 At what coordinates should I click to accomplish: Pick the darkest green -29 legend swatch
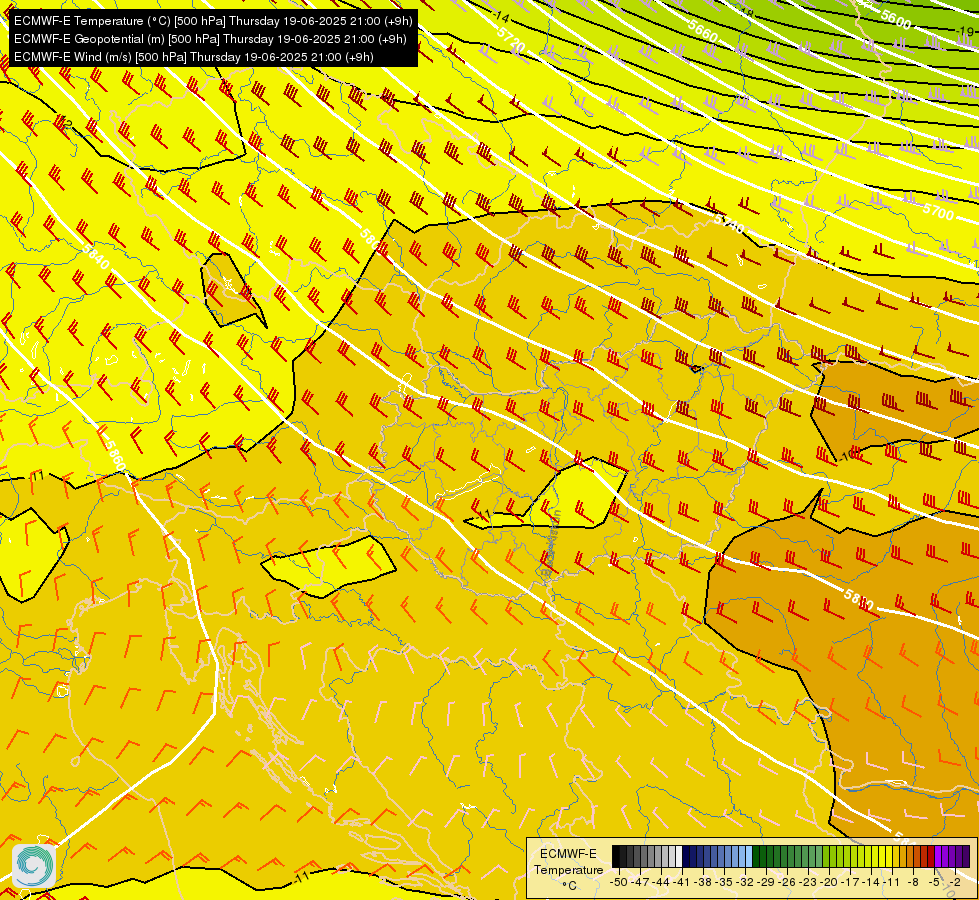click(756, 856)
